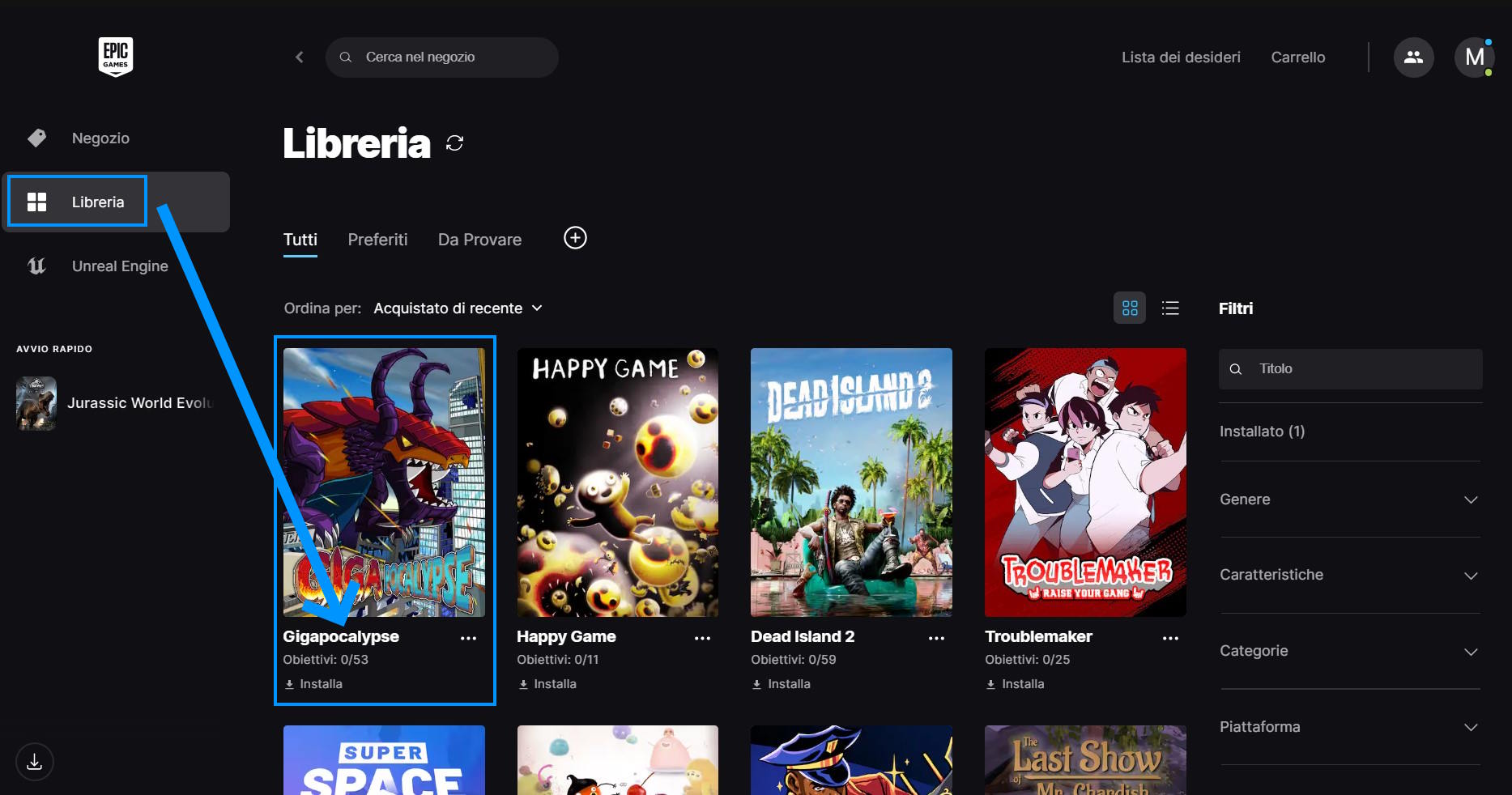The image size is (1512, 795).
Task: Open the downloads icon in sidebar
Action: [35, 762]
